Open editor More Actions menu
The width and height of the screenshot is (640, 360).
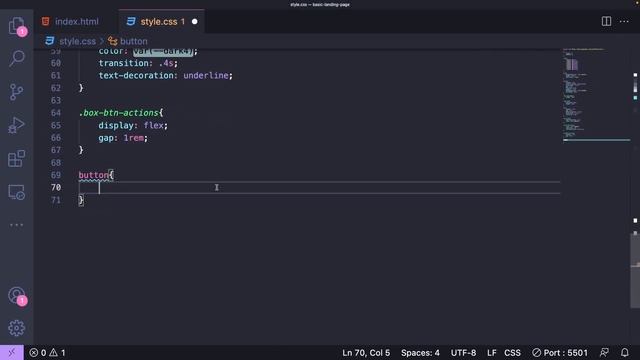coord(624,21)
